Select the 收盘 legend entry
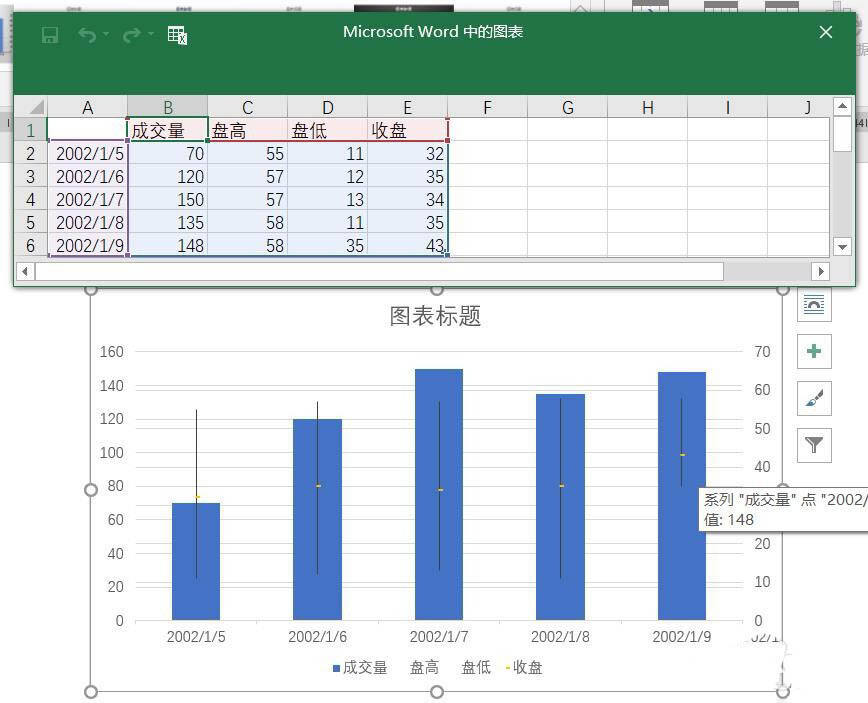868x703 pixels. point(527,667)
